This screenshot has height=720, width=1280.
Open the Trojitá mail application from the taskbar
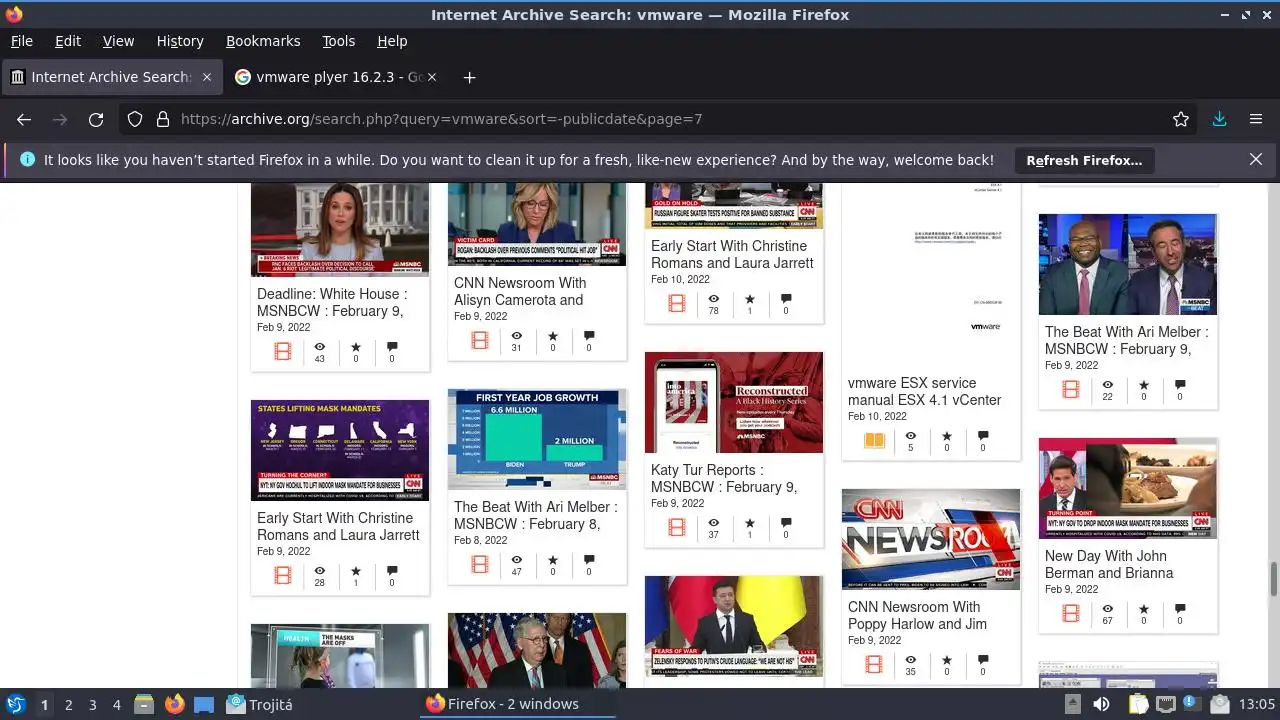(259, 704)
